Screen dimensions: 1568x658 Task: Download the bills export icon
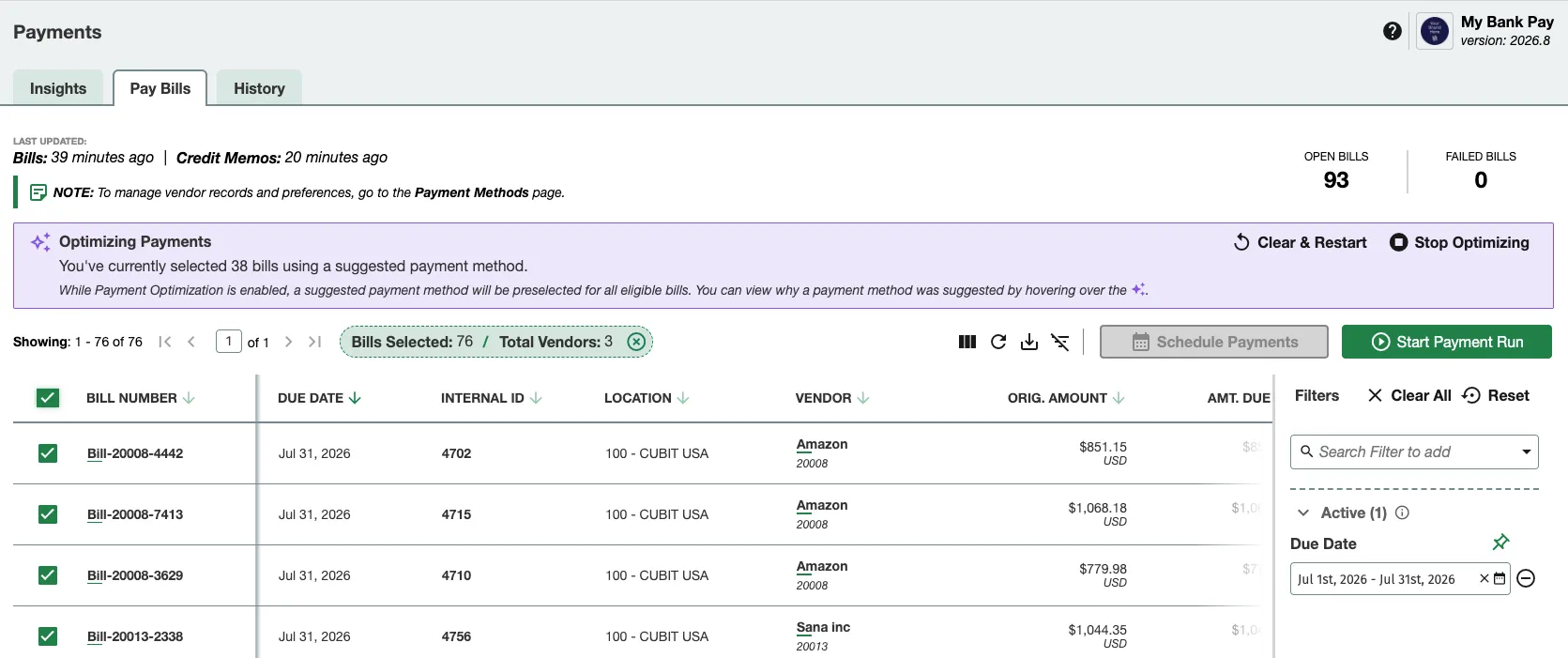1029,342
